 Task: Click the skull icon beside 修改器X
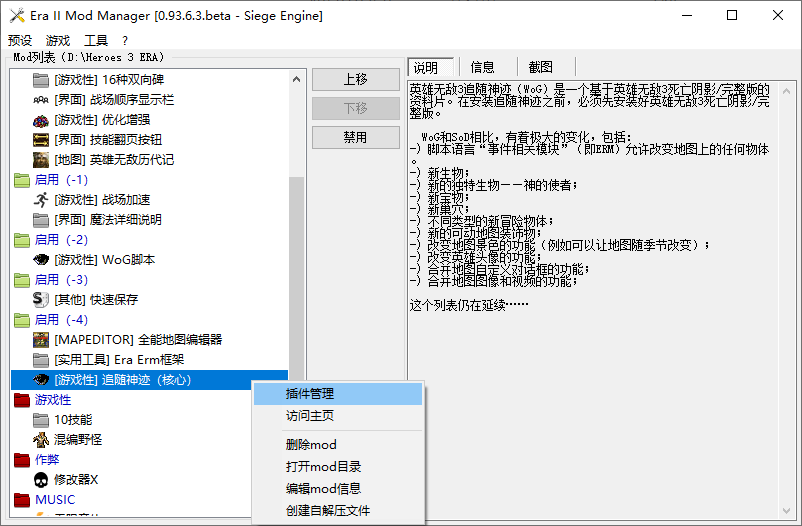tap(41, 480)
